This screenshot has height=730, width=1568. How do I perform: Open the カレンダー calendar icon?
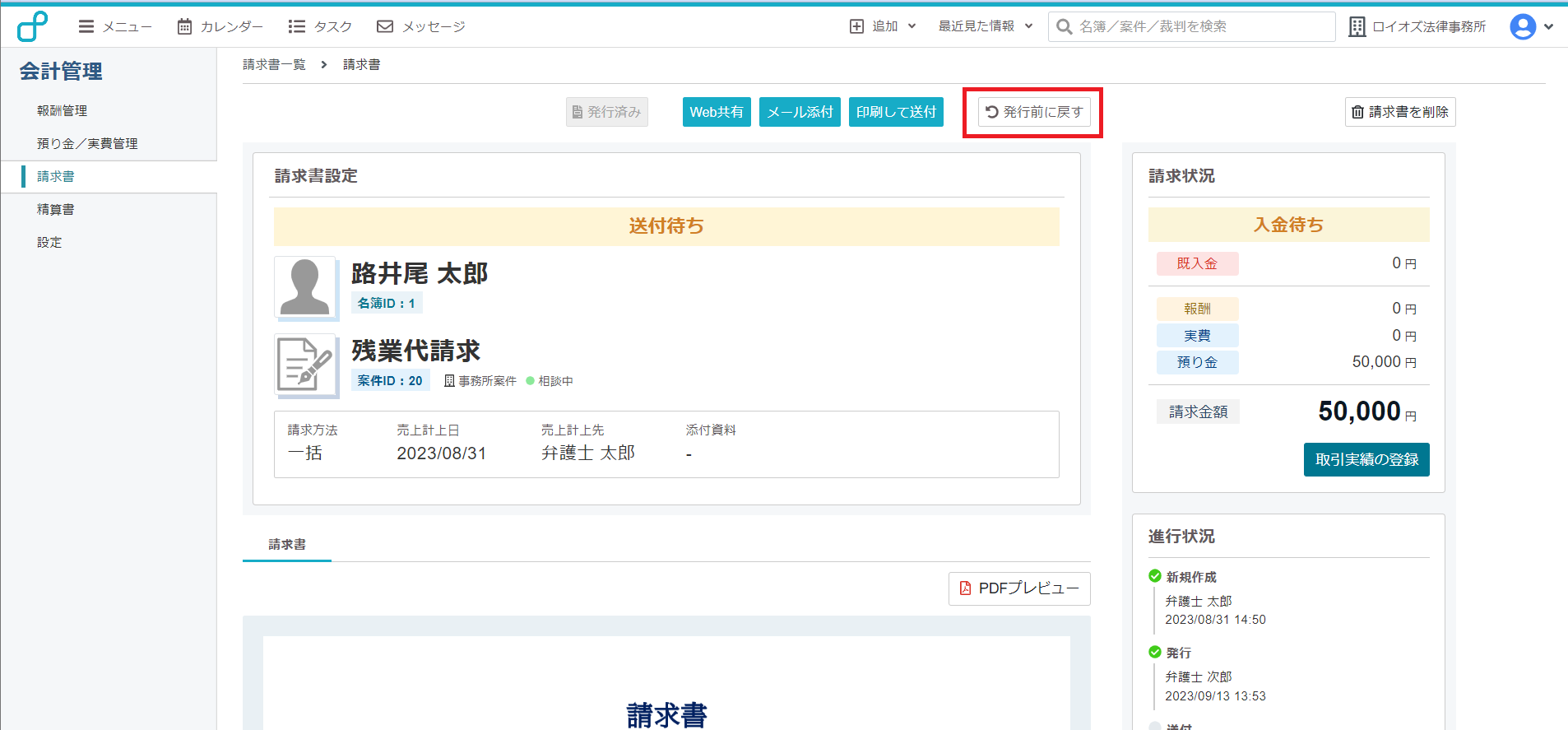point(184,26)
